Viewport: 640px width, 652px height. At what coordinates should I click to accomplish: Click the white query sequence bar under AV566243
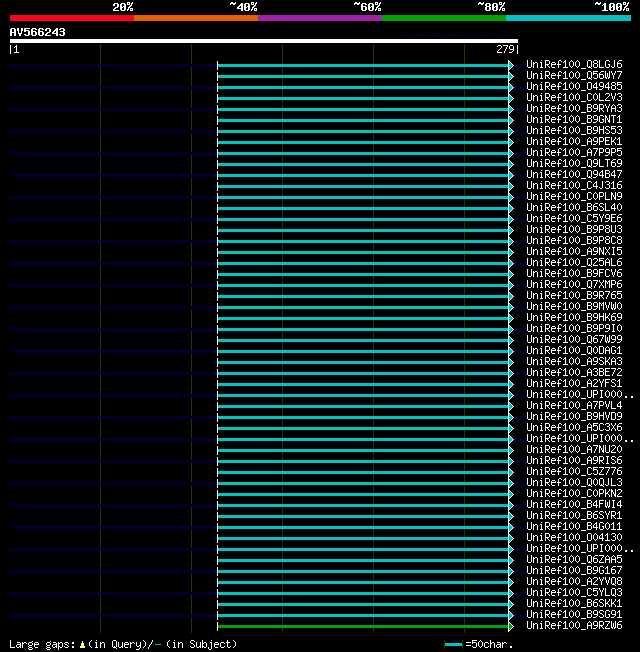(x=264, y=41)
